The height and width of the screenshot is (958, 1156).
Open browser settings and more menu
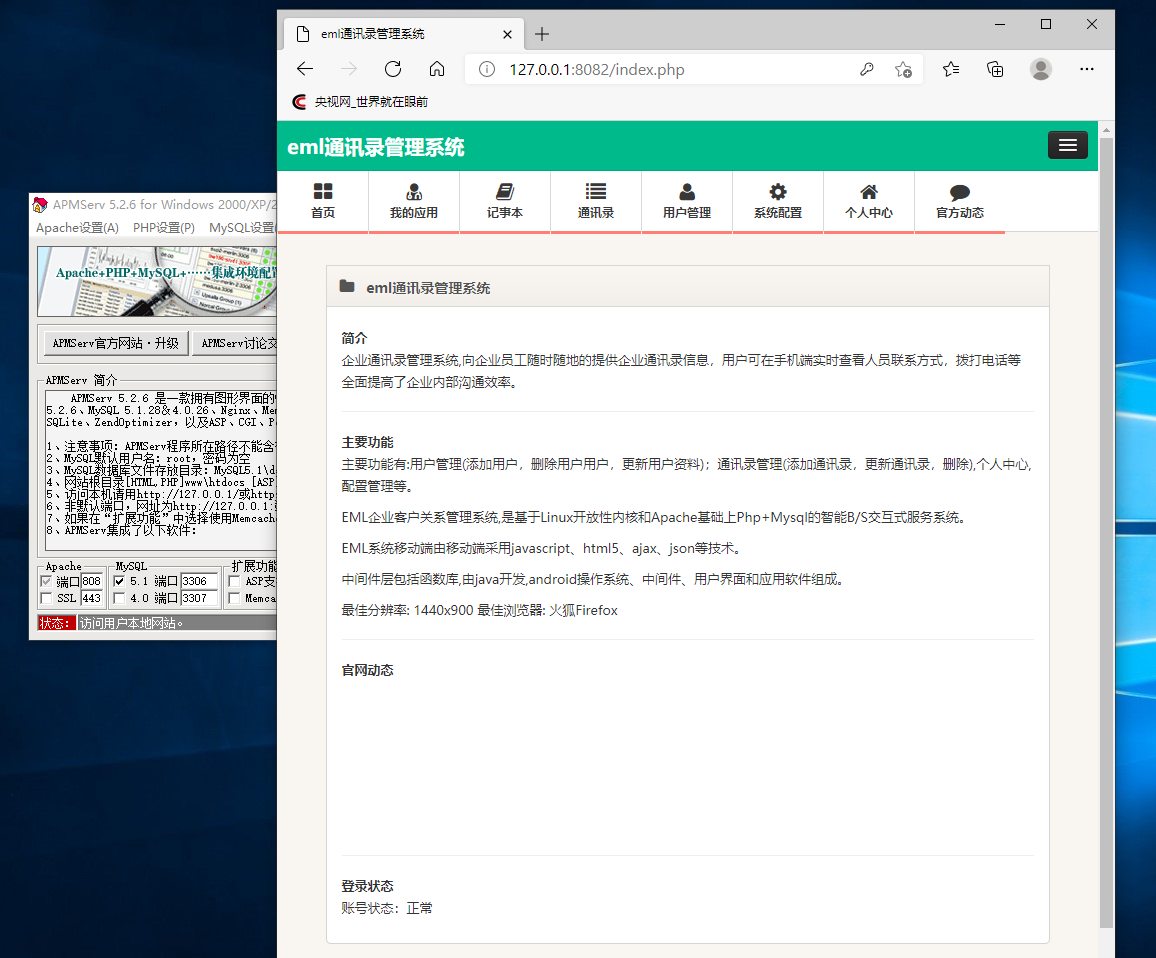point(1087,69)
